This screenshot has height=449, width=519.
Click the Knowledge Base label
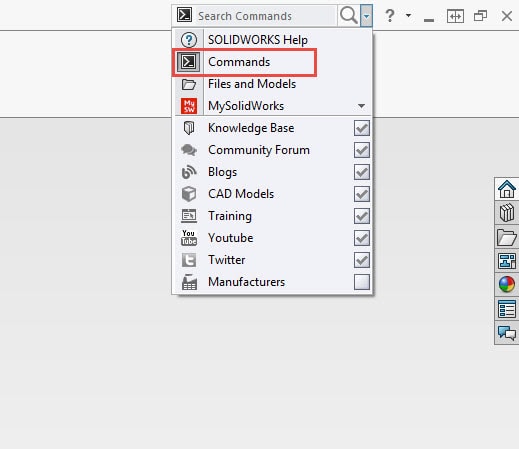(251, 128)
